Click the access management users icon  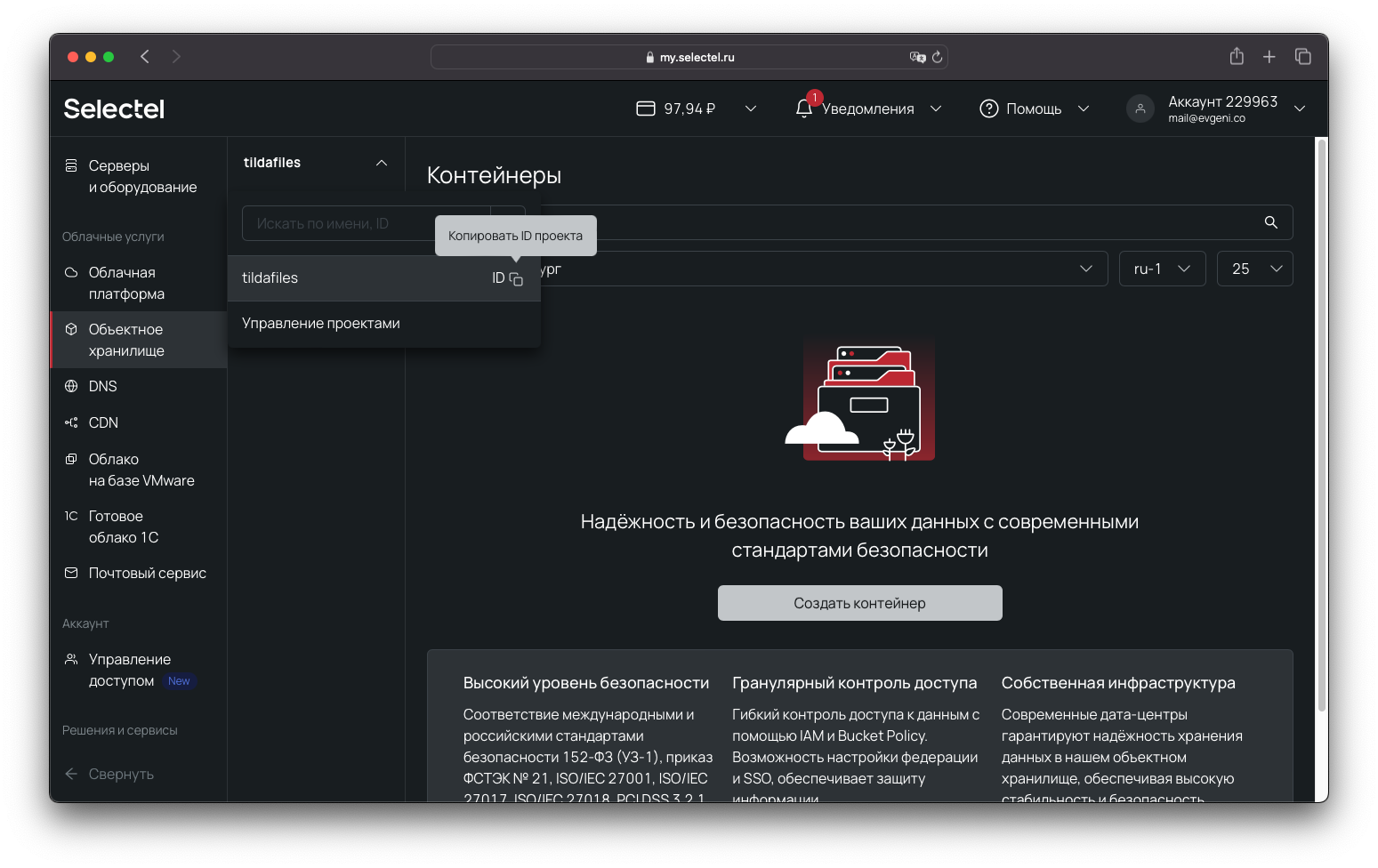71,659
